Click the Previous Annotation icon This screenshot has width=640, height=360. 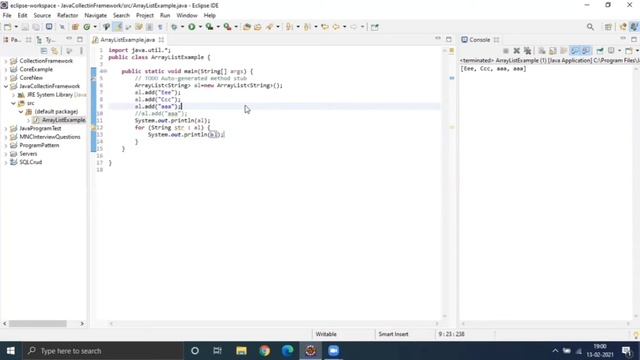307,27
